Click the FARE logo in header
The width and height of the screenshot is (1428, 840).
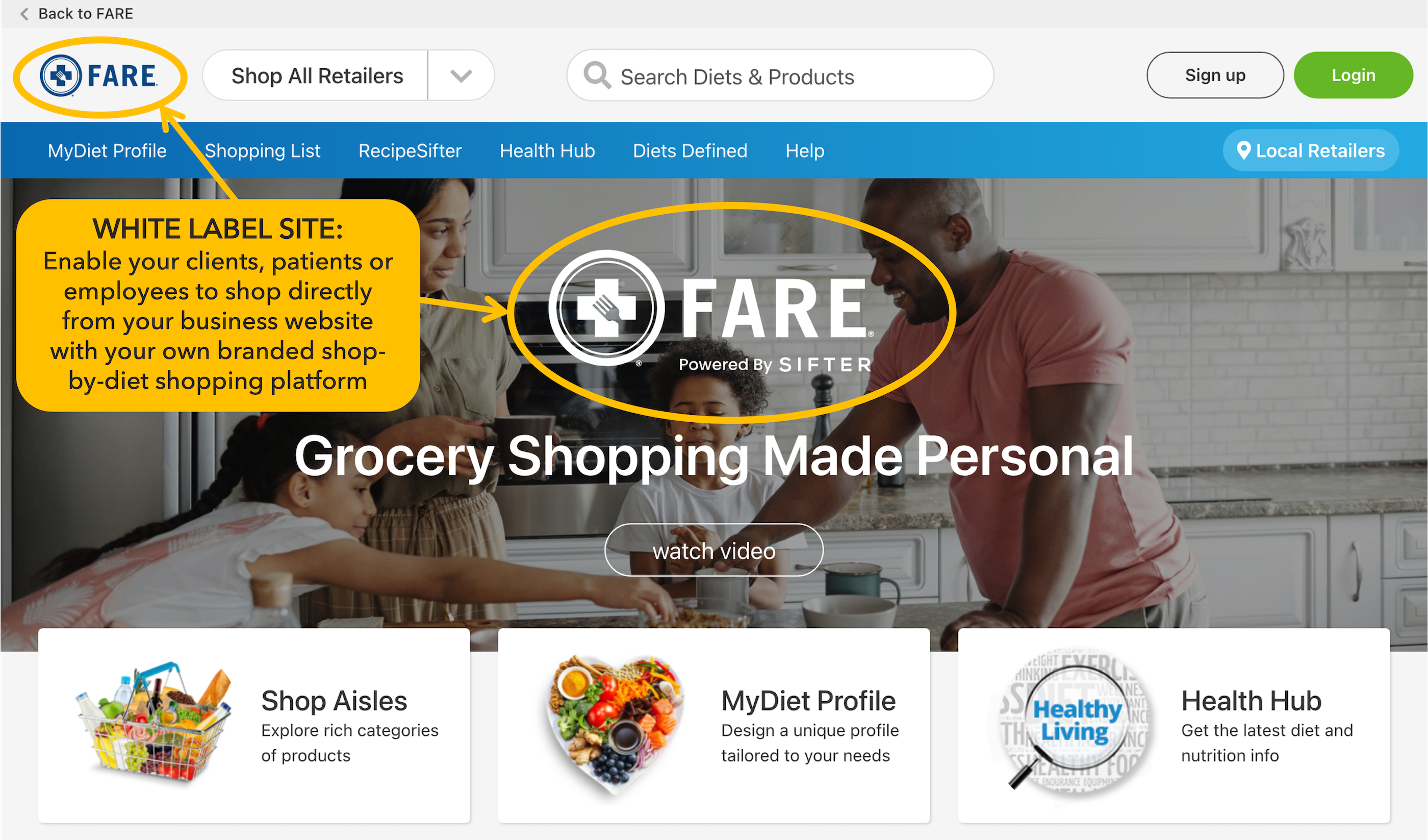pos(98,75)
